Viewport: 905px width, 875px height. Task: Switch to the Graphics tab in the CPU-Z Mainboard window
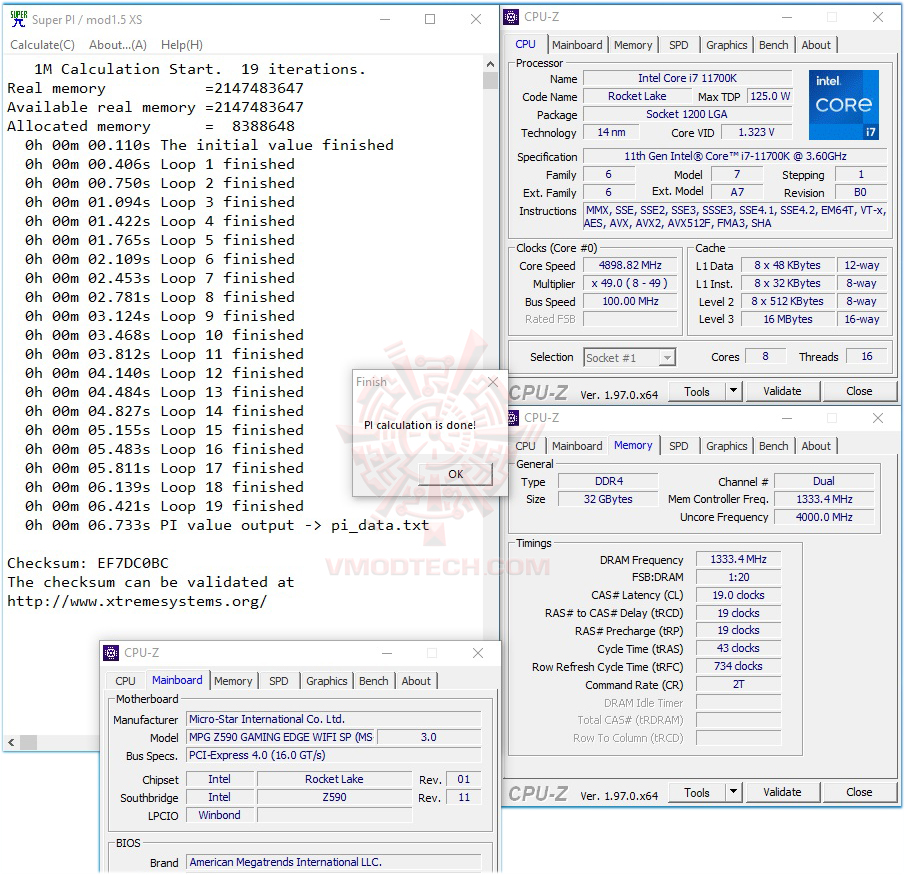pos(327,681)
